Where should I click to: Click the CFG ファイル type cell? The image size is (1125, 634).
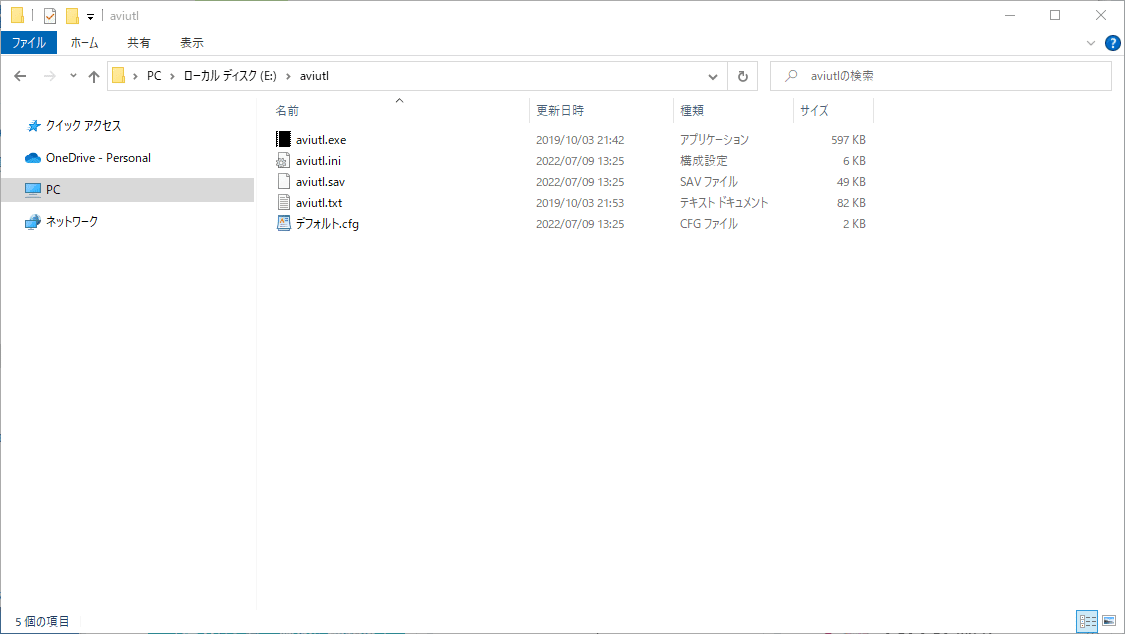pos(709,224)
